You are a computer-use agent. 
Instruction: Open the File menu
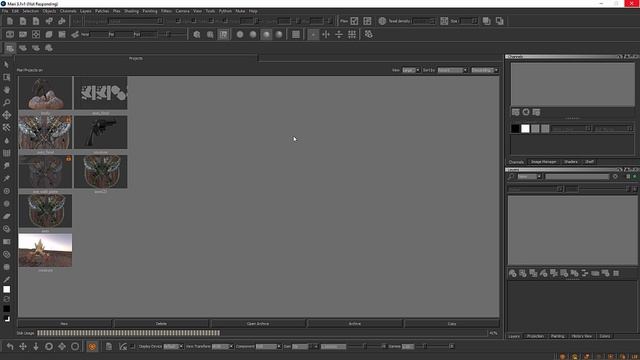pyautogui.click(x=5, y=11)
